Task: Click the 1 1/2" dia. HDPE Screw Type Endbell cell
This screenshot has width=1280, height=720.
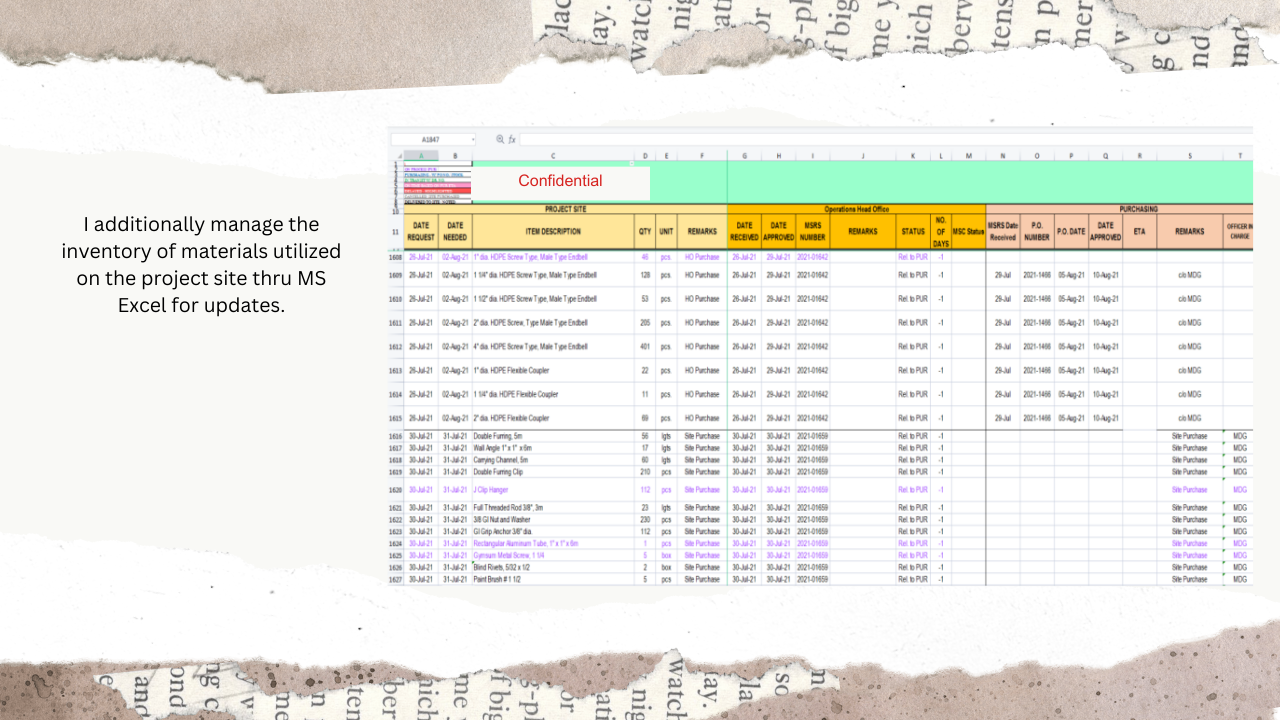Action: pyautogui.click(x=553, y=299)
